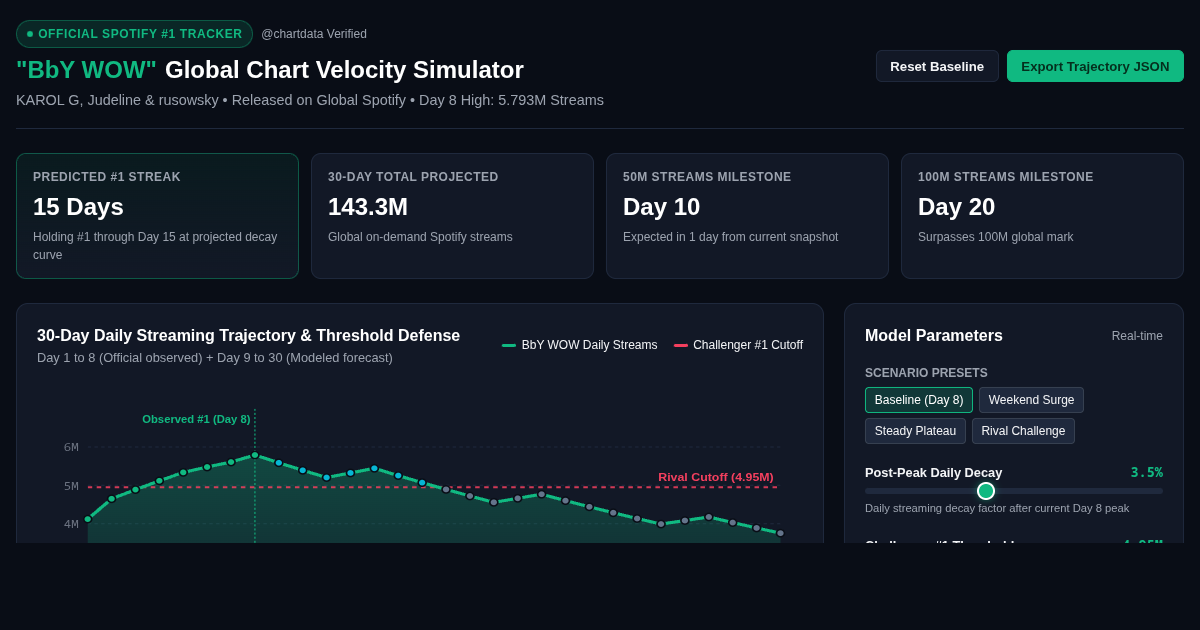1200x630 pixels.
Task: Select the final Day 30 chart point
Action: coord(780,533)
